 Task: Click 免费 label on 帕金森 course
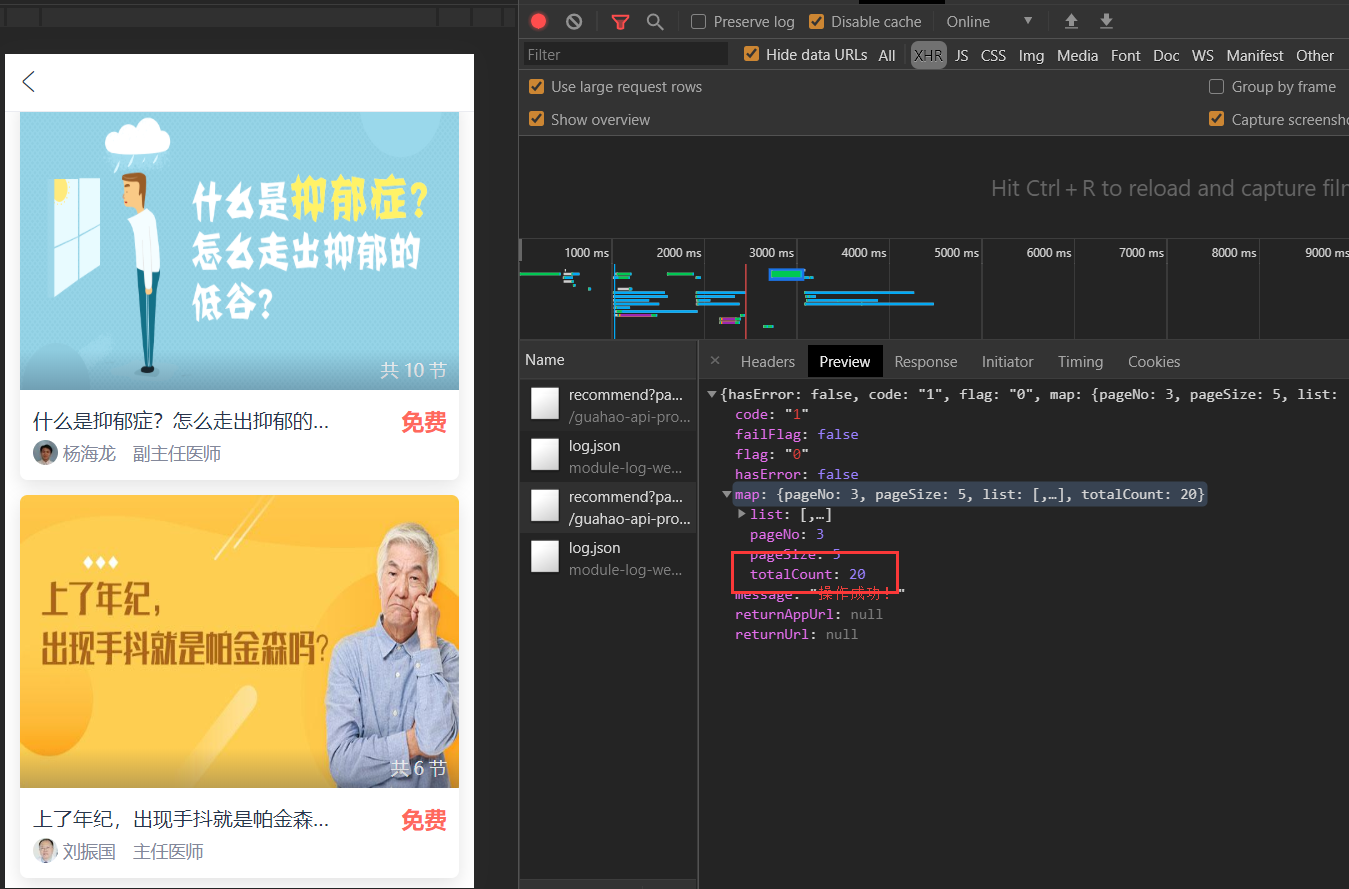coord(423,820)
